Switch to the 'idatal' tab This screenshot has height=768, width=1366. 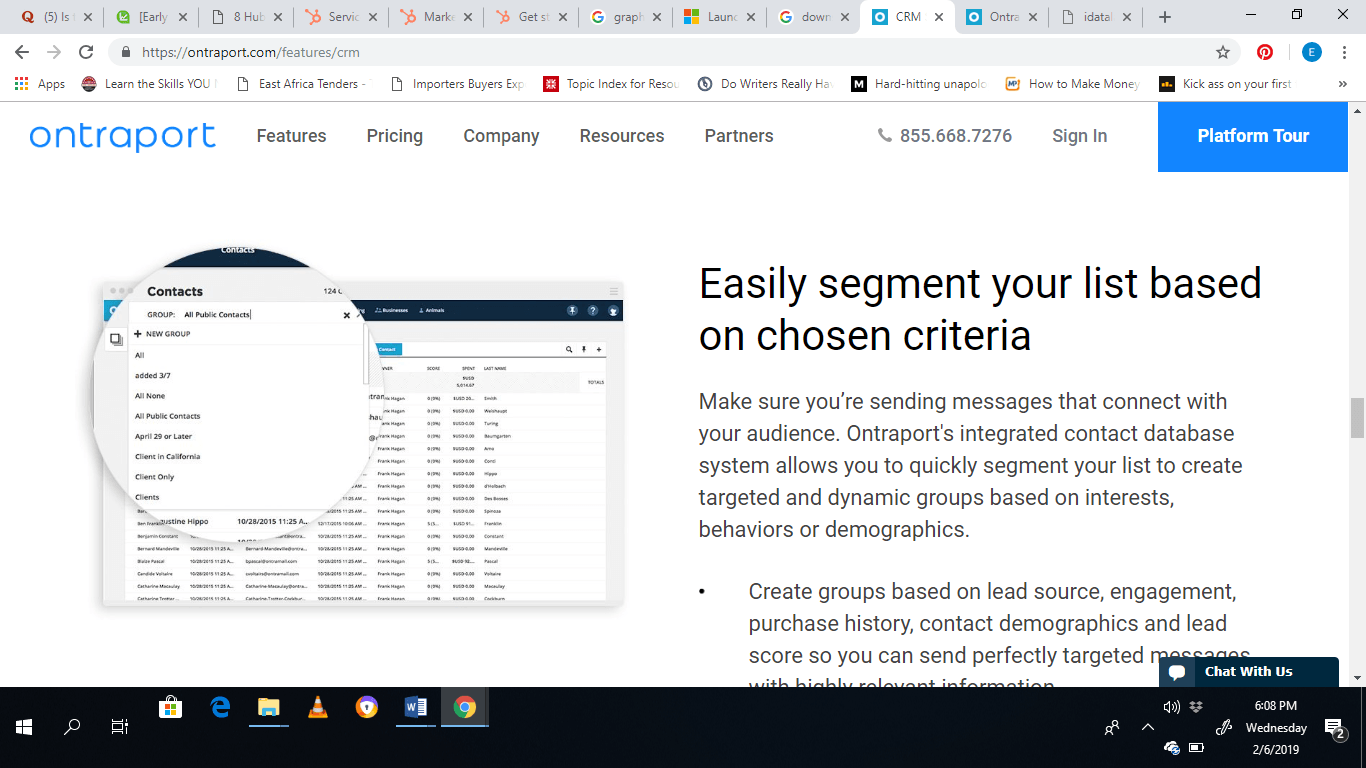(x=1097, y=17)
